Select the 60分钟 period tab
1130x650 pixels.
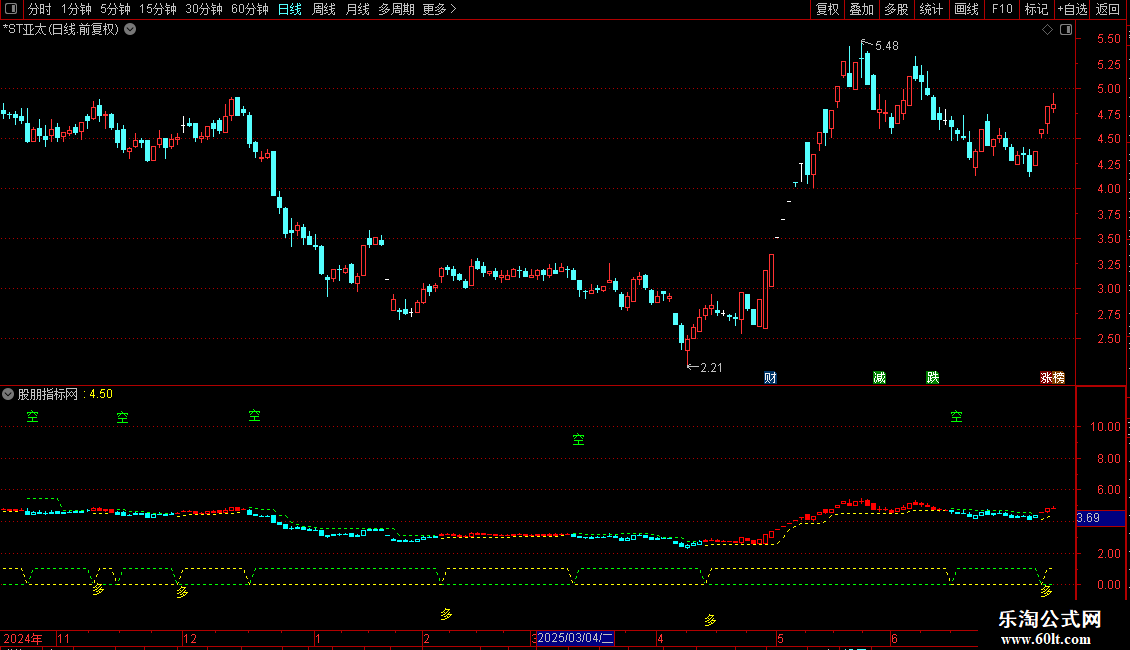pos(250,9)
